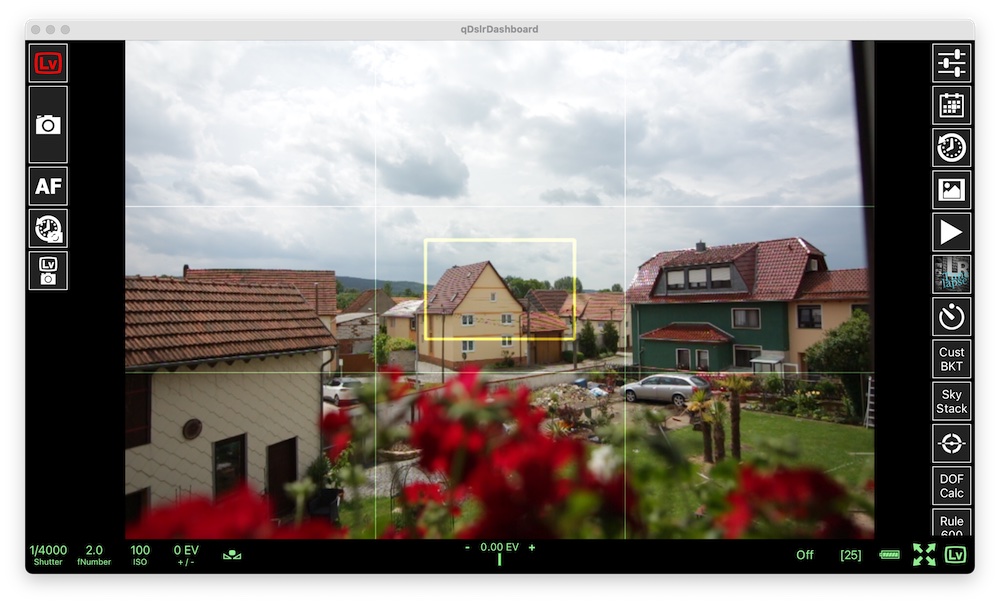Capture a photo with the camera icon
Image resolution: width=1000 pixels, height=605 pixels.
[47, 124]
